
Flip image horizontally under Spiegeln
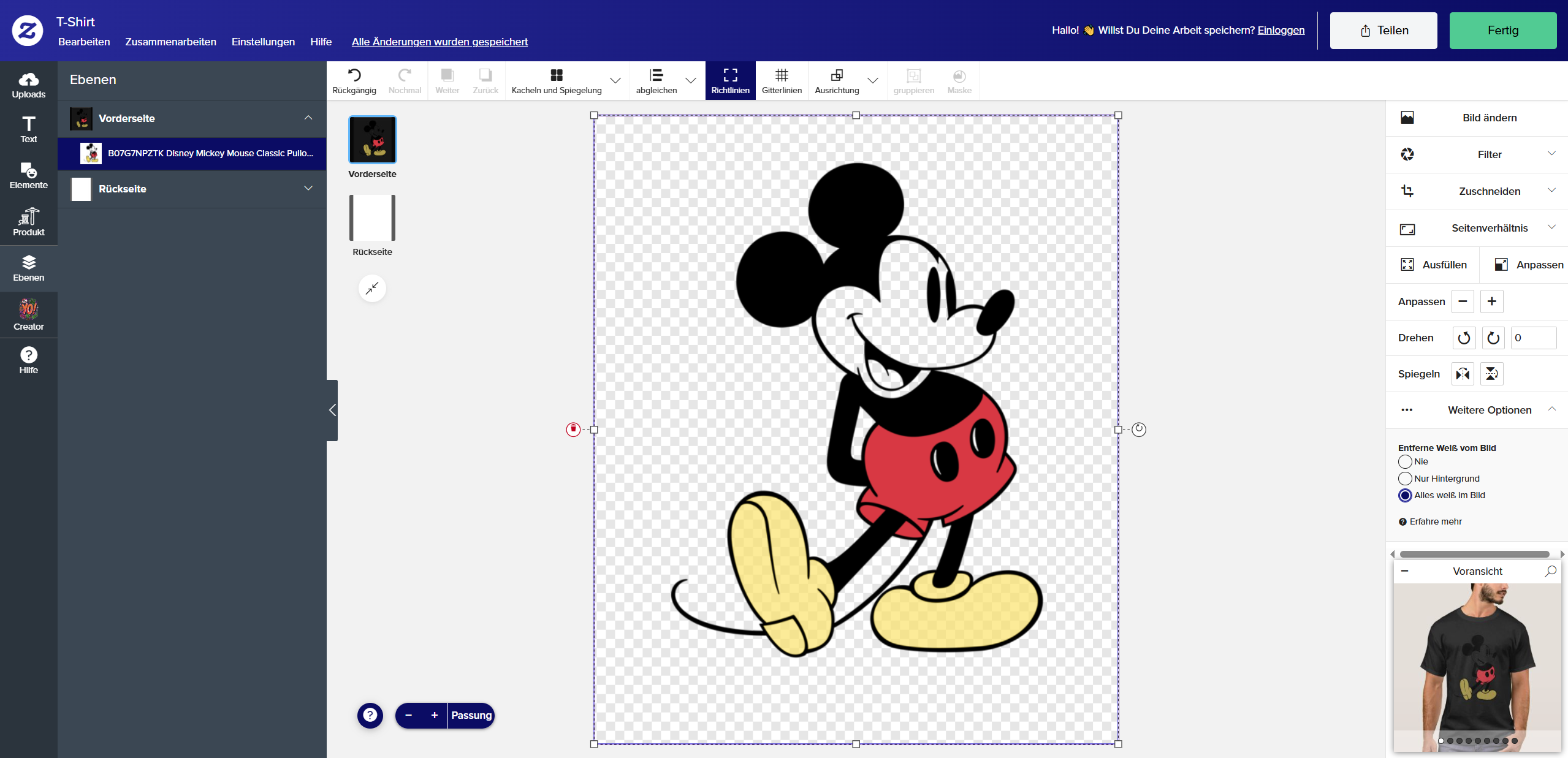pos(1463,374)
